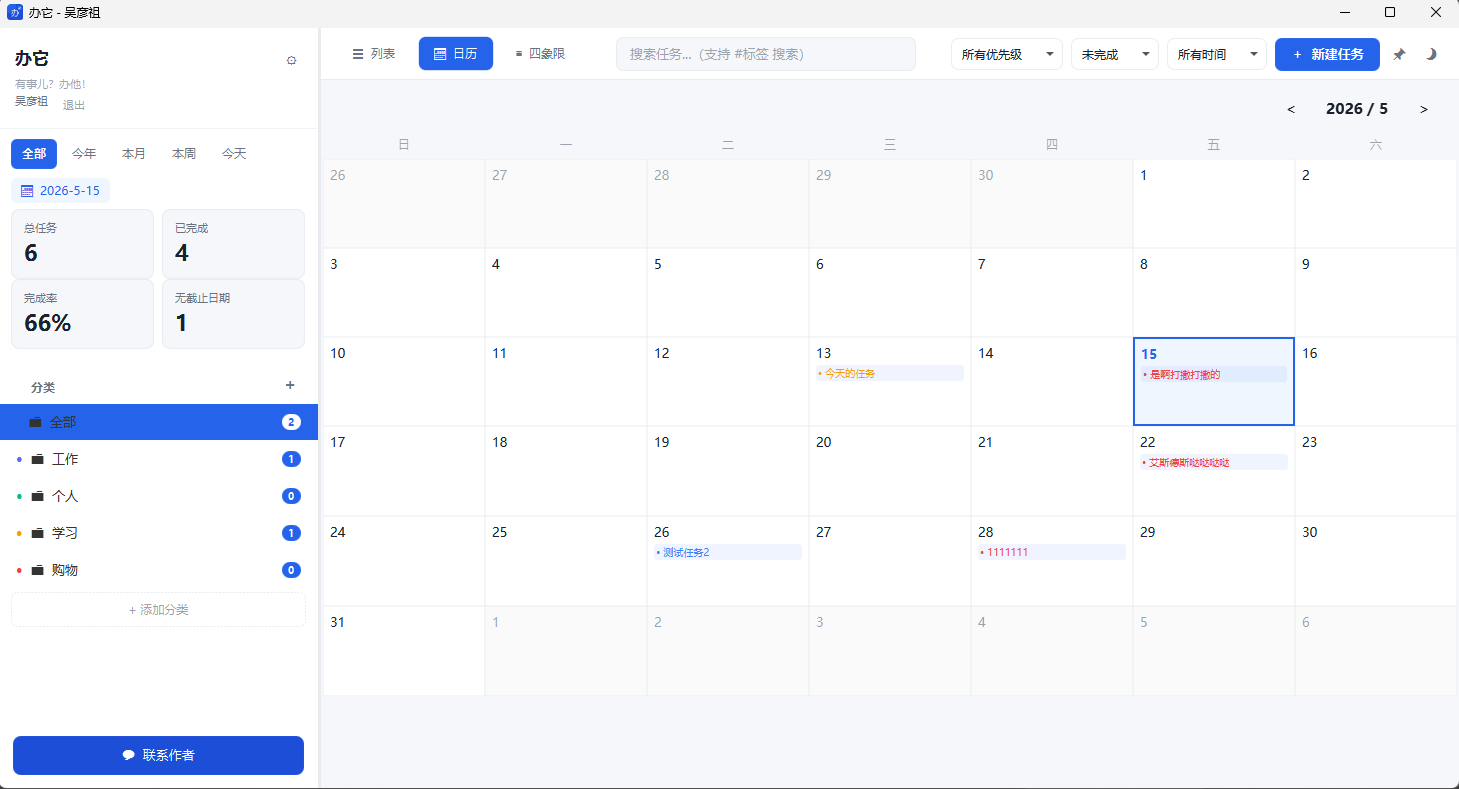1459x789 pixels.
Task: Click the 添加分类 button
Action: [158, 610]
